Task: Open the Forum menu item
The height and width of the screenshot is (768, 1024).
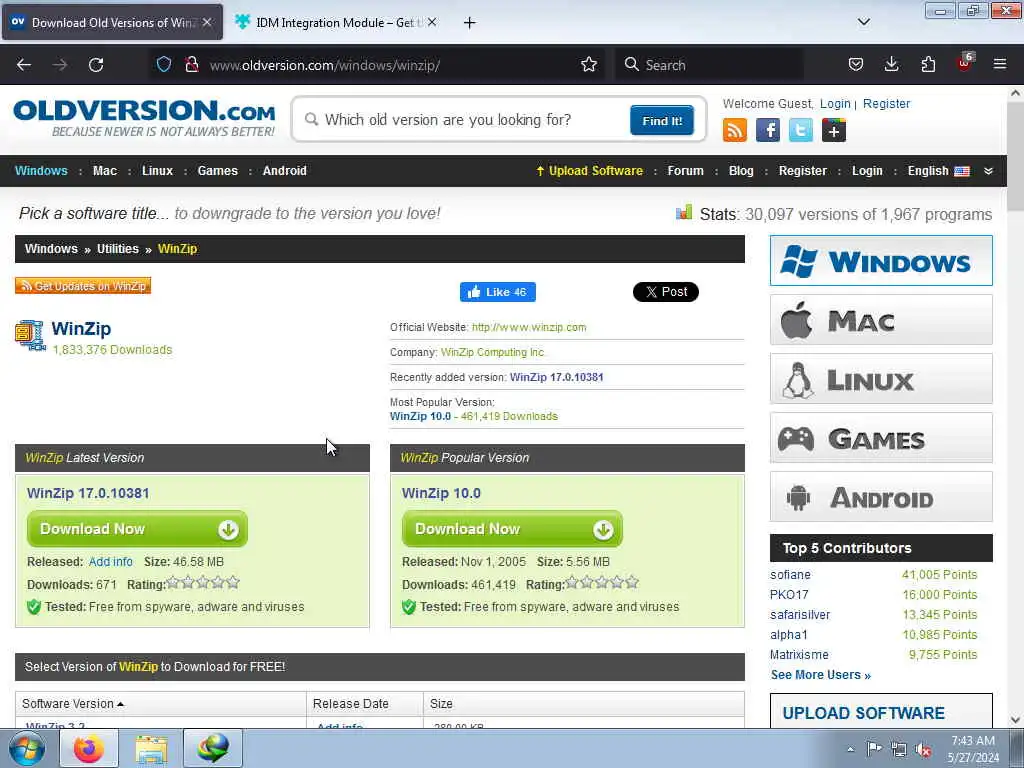Action: (686, 170)
